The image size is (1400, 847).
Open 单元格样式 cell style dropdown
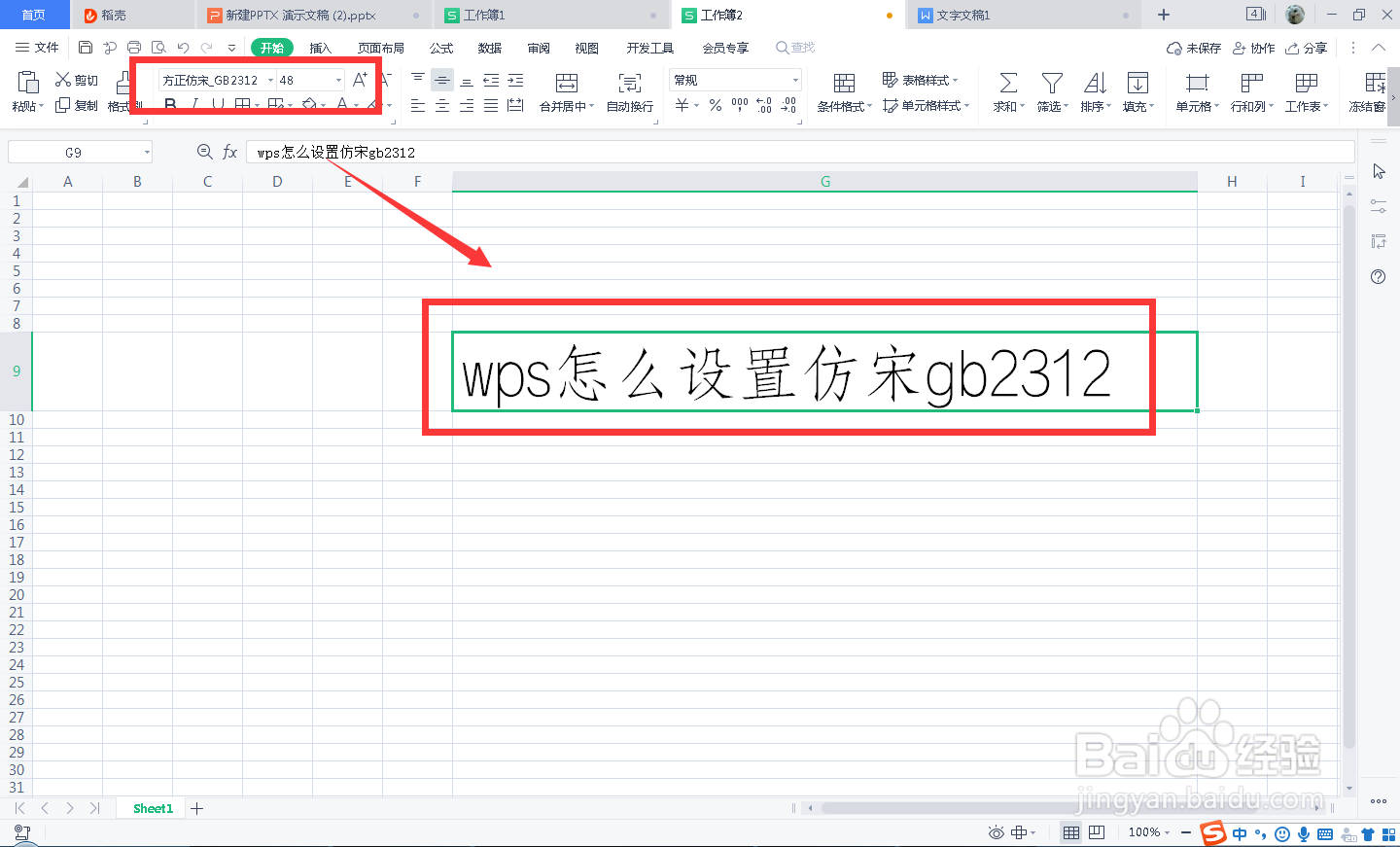click(x=926, y=105)
